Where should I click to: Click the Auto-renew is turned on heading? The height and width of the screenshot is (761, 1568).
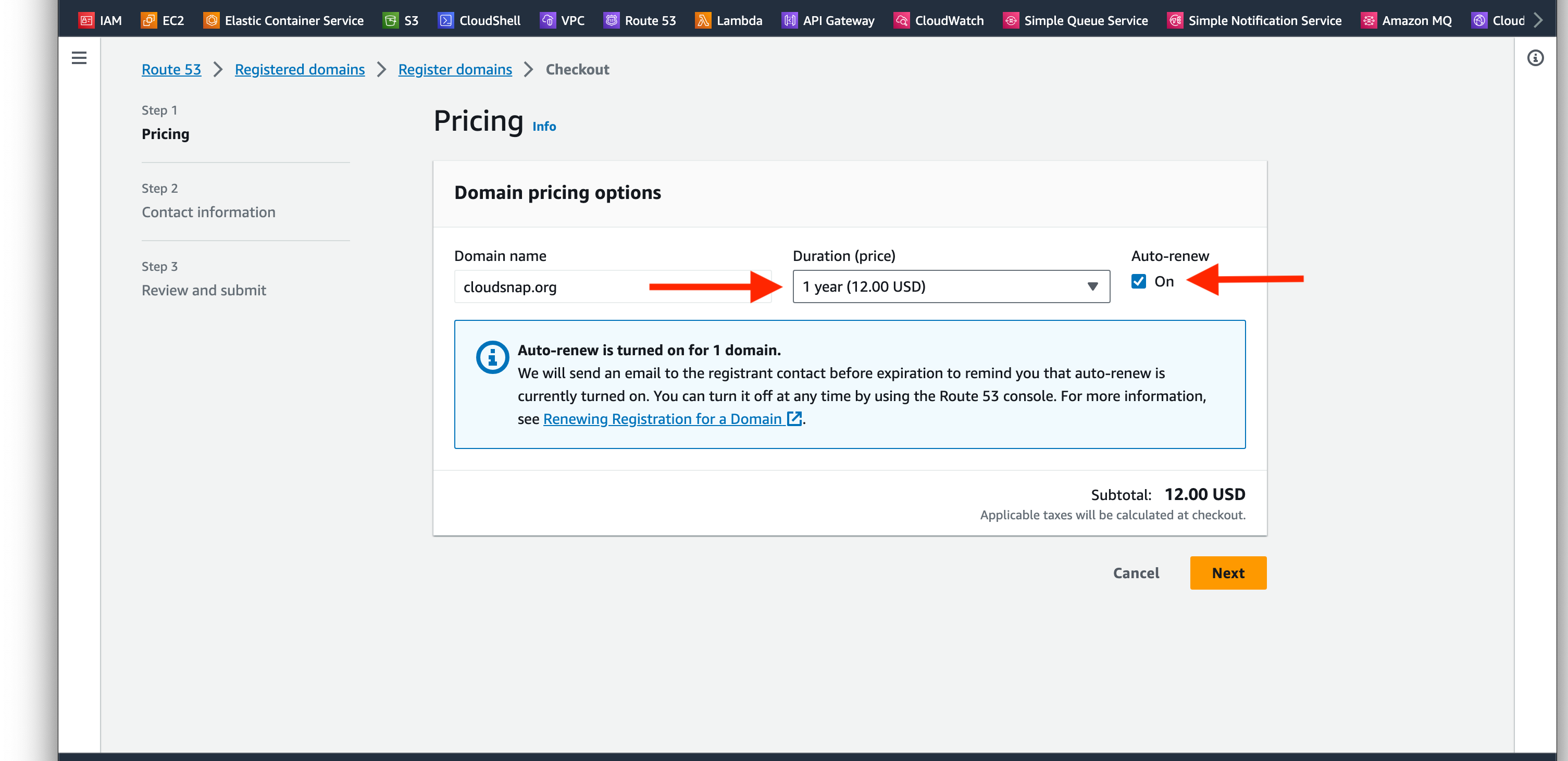[649, 350]
